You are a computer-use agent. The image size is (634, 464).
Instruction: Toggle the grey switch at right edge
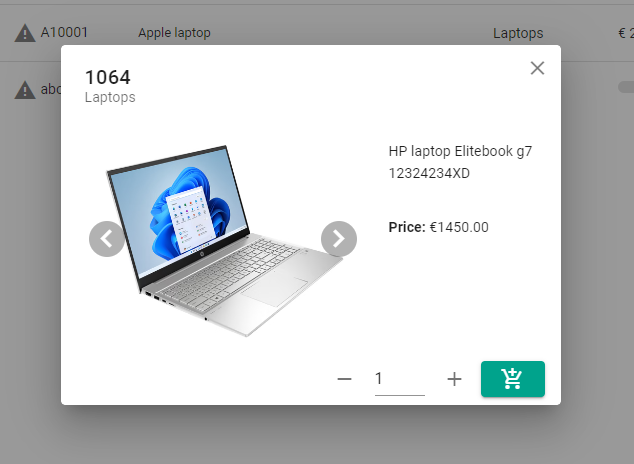(x=626, y=87)
